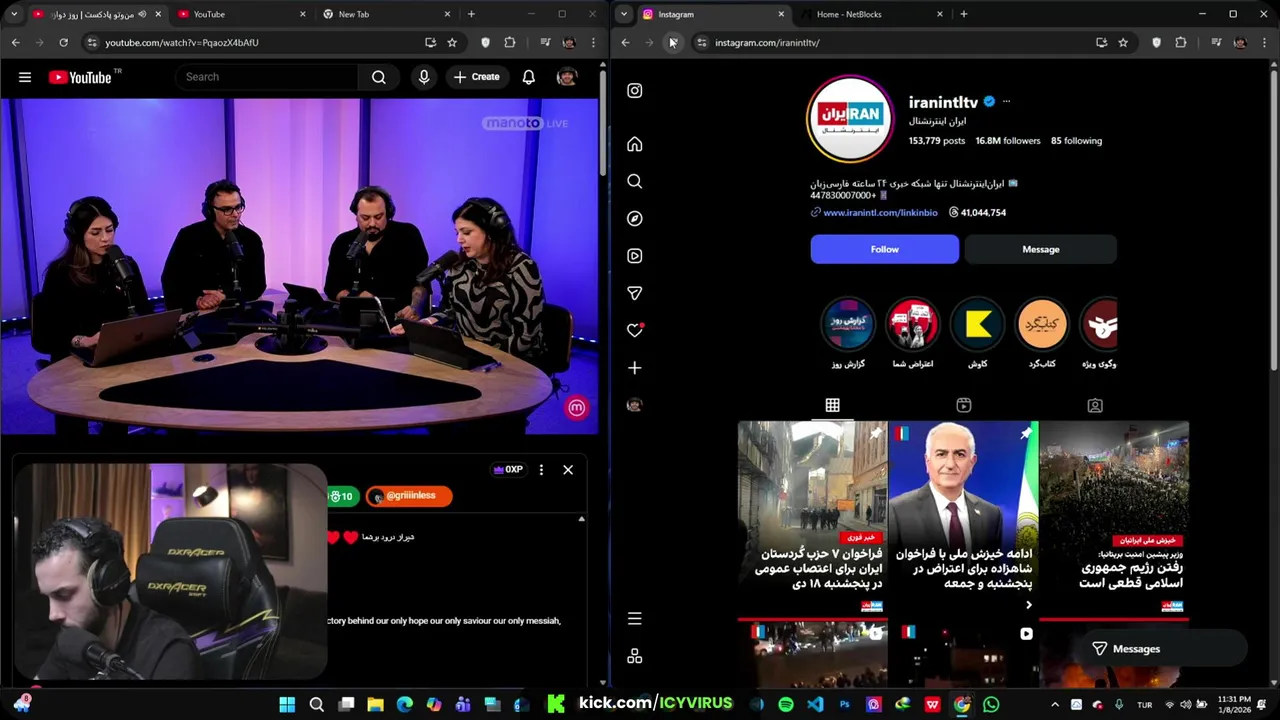
Task: Open WhatsApp from the taskbar
Action: [x=991, y=705]
